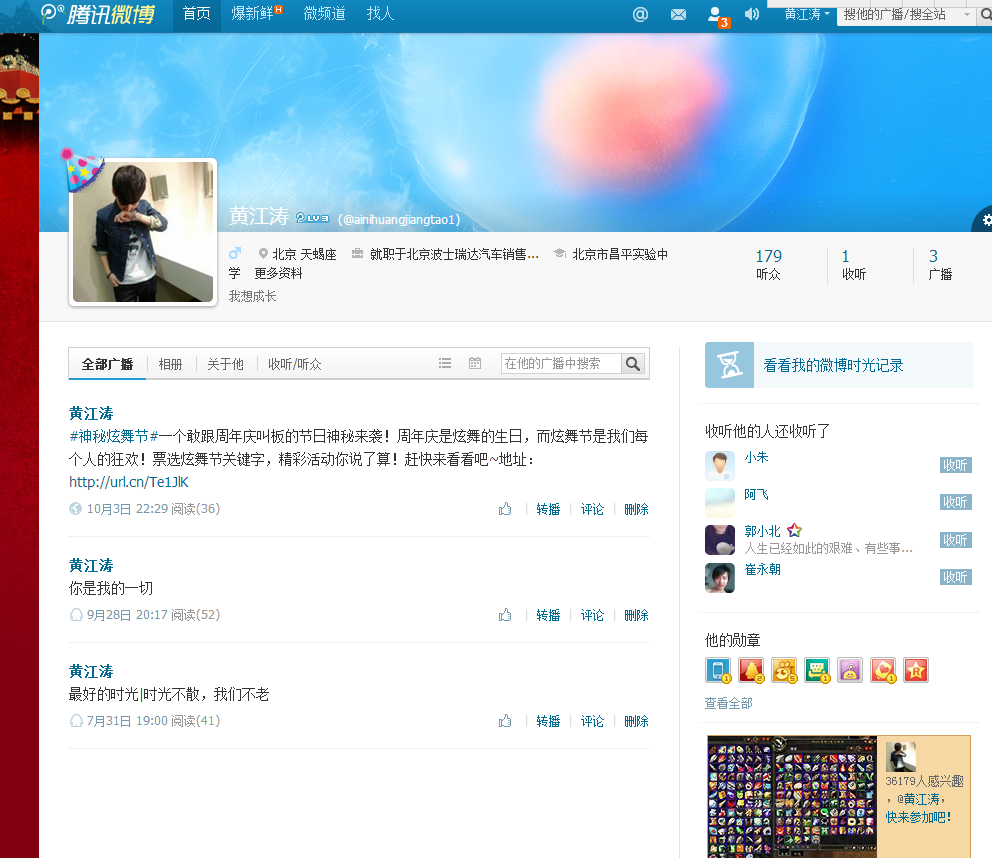The height and width of the screenshot is (858, 992).
Task: Click the fourth medal (green badge)
Action: (817, 670)
